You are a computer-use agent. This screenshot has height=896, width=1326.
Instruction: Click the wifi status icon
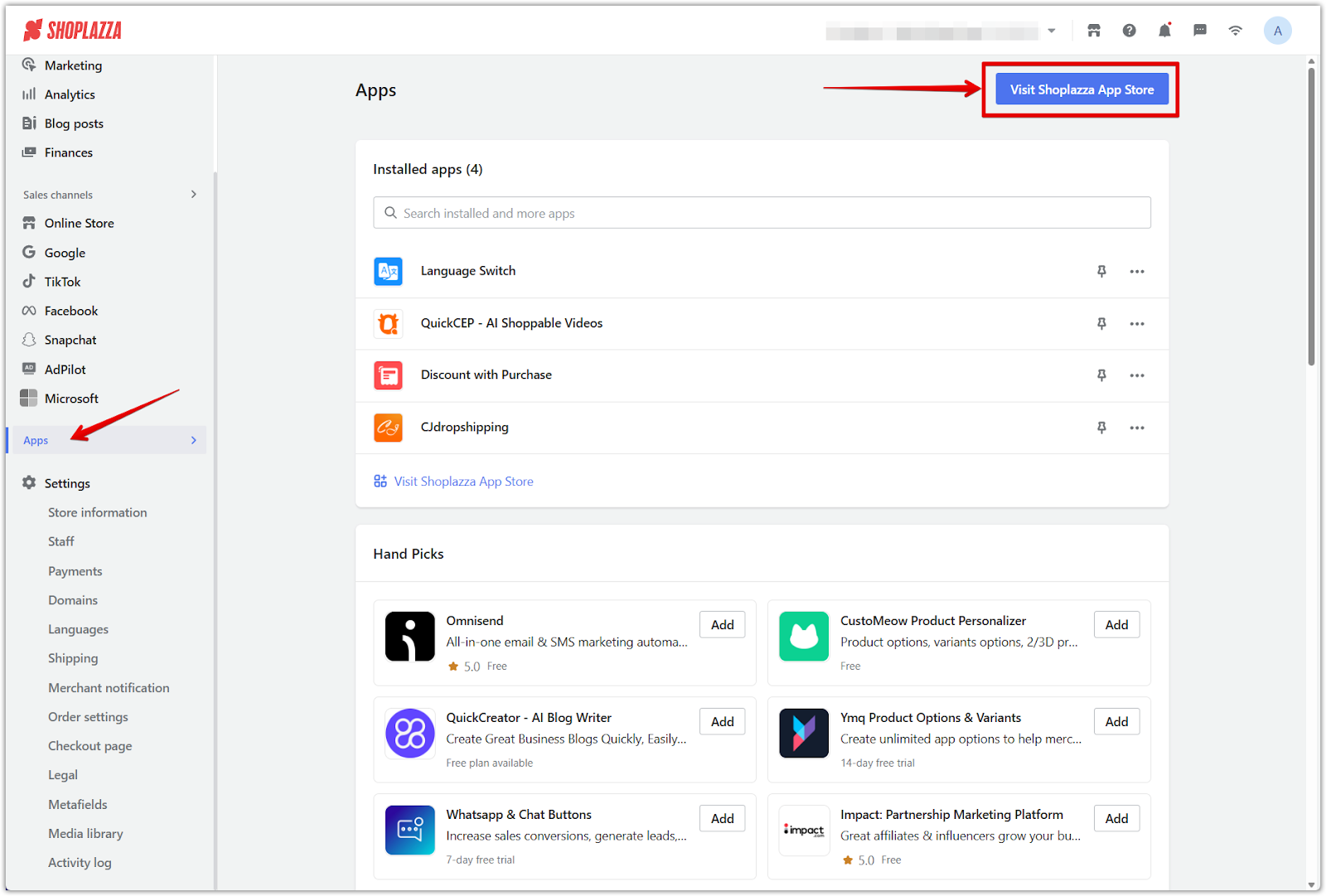coord(1235,31)
